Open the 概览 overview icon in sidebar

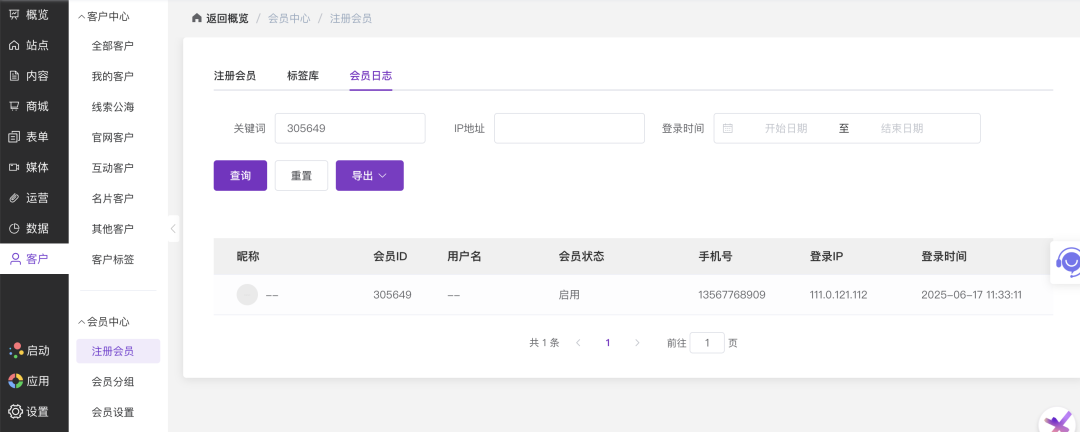click(15, 15)
